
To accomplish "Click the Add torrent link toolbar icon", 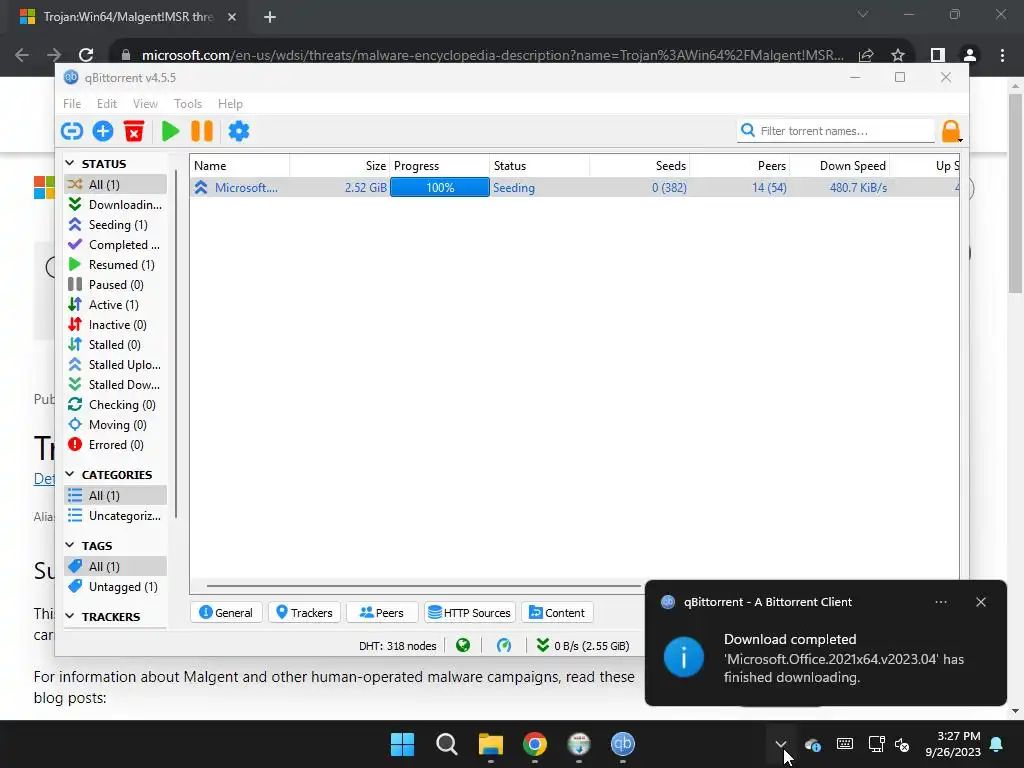I will (x=72, y=131).
